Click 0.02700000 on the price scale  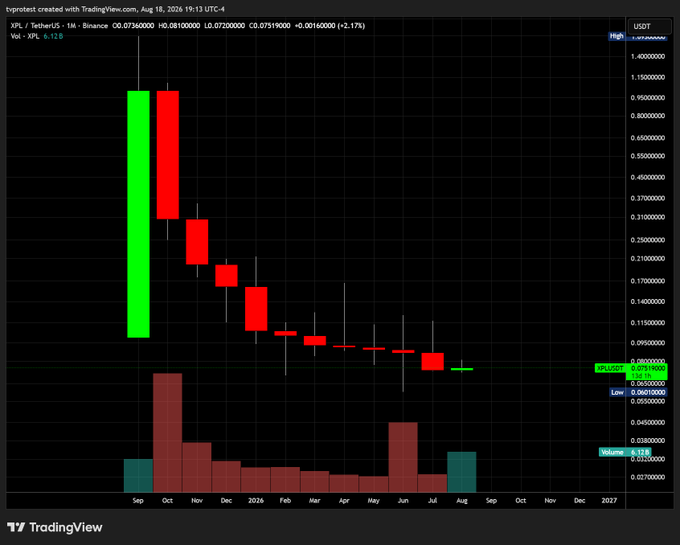[647, 477]
